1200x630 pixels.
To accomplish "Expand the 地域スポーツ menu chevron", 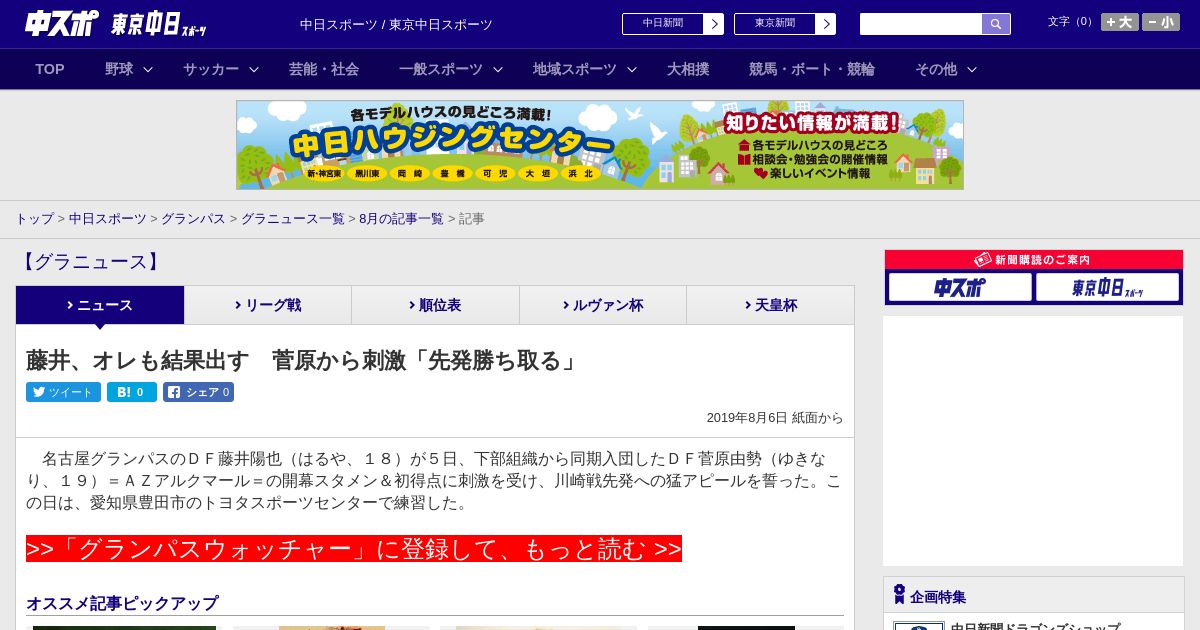I will (632, 70).
